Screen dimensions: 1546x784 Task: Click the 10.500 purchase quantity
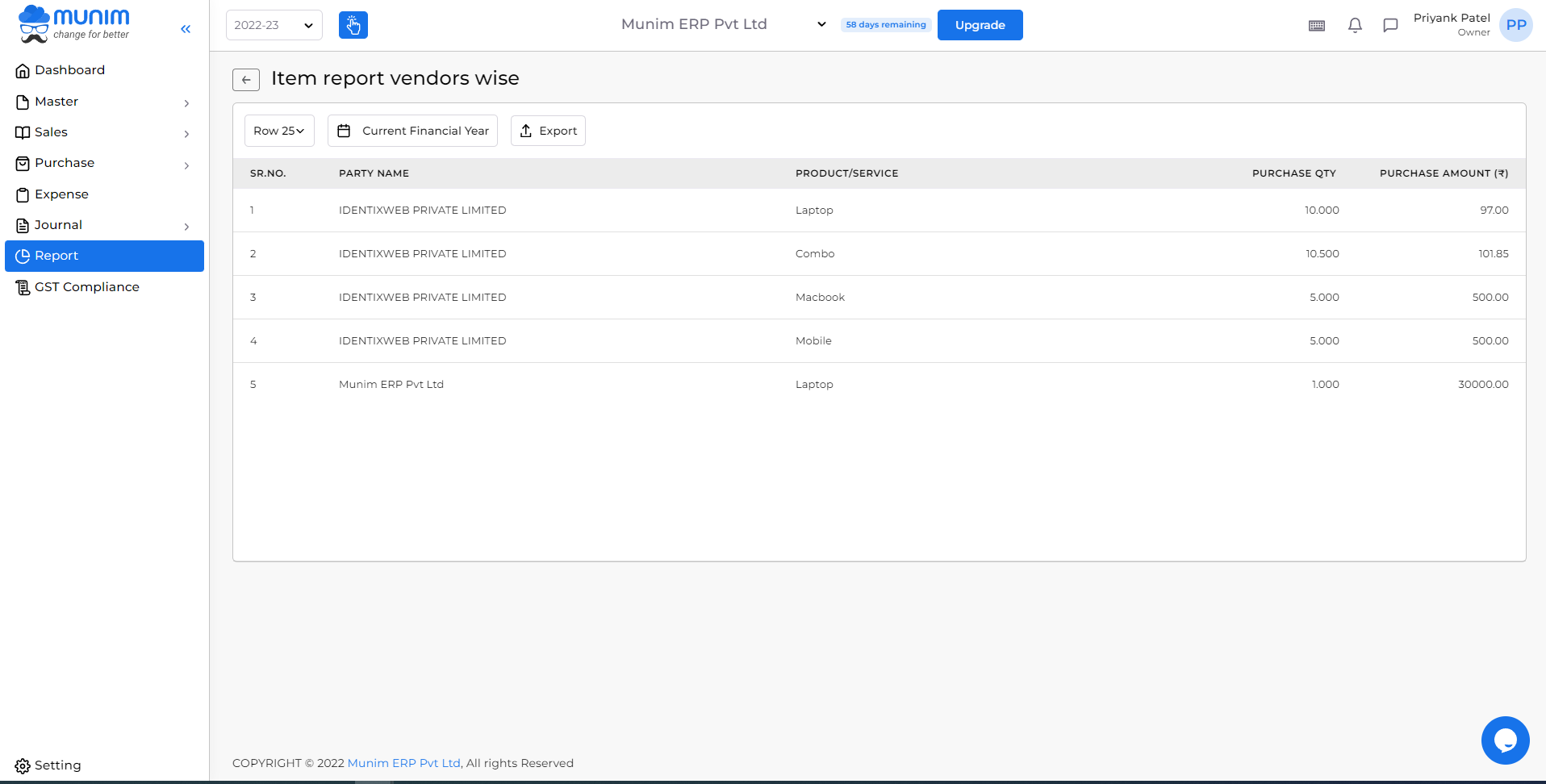1322,253
